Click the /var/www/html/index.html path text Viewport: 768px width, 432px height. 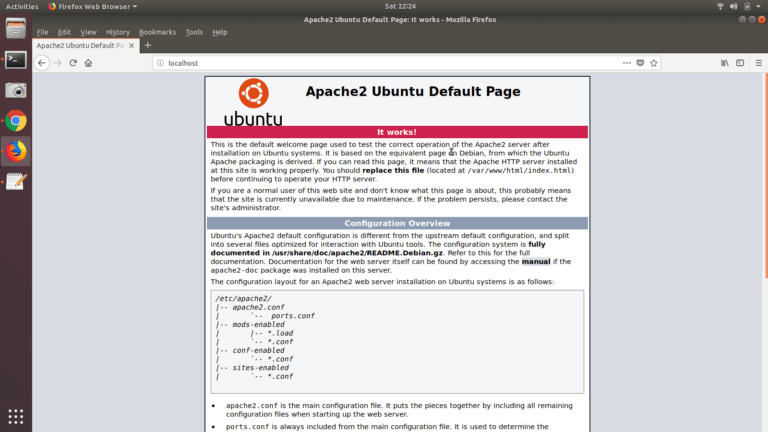click(x=519, y=170)
